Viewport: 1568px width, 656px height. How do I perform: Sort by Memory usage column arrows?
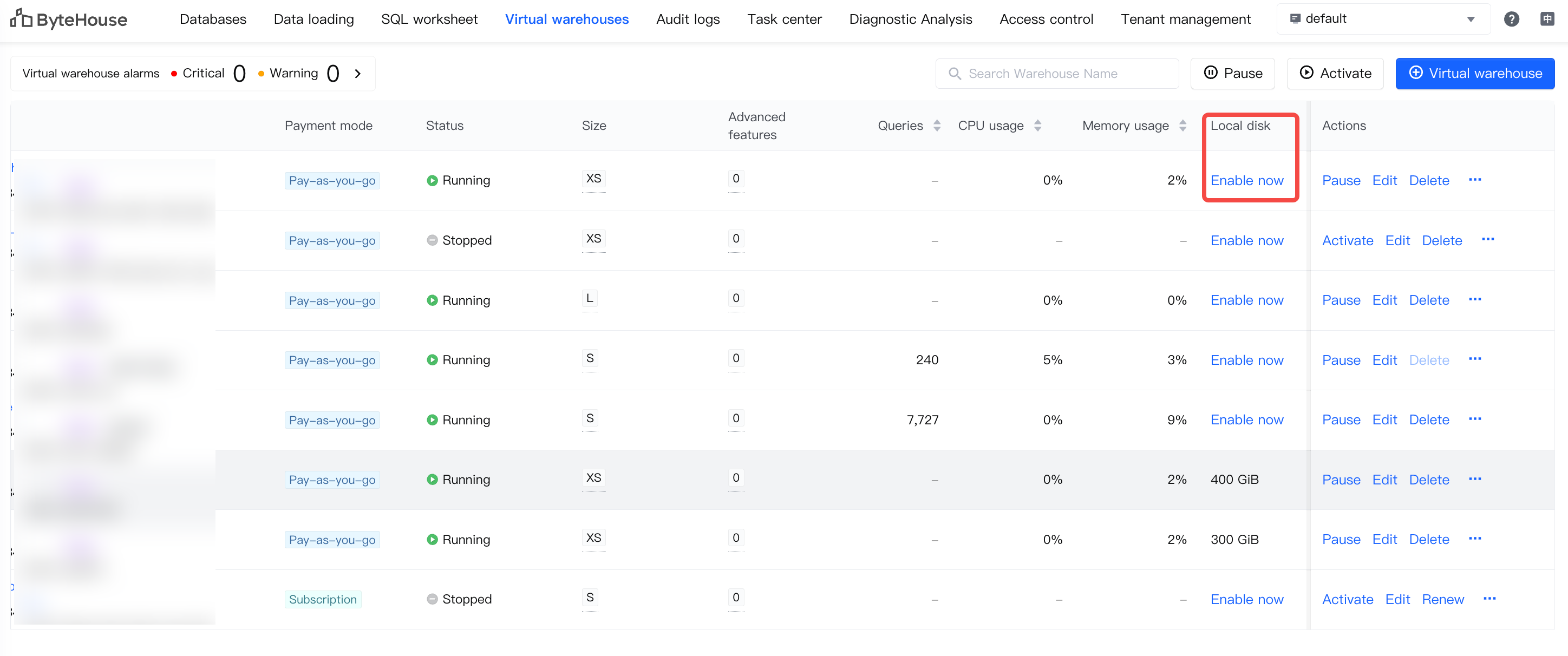(x=1182, y=126)
